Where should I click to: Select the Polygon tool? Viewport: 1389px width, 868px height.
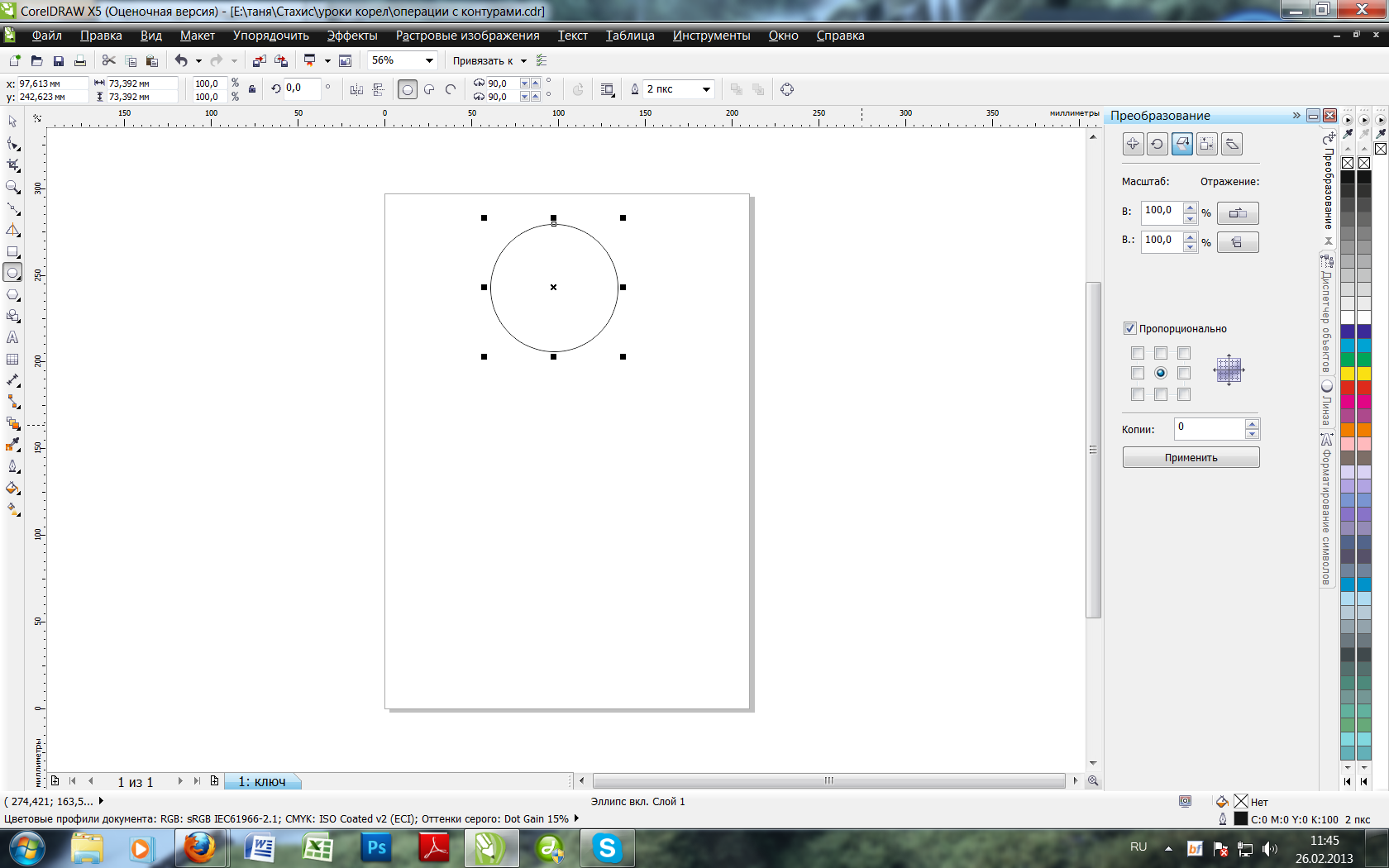point(12,294)
